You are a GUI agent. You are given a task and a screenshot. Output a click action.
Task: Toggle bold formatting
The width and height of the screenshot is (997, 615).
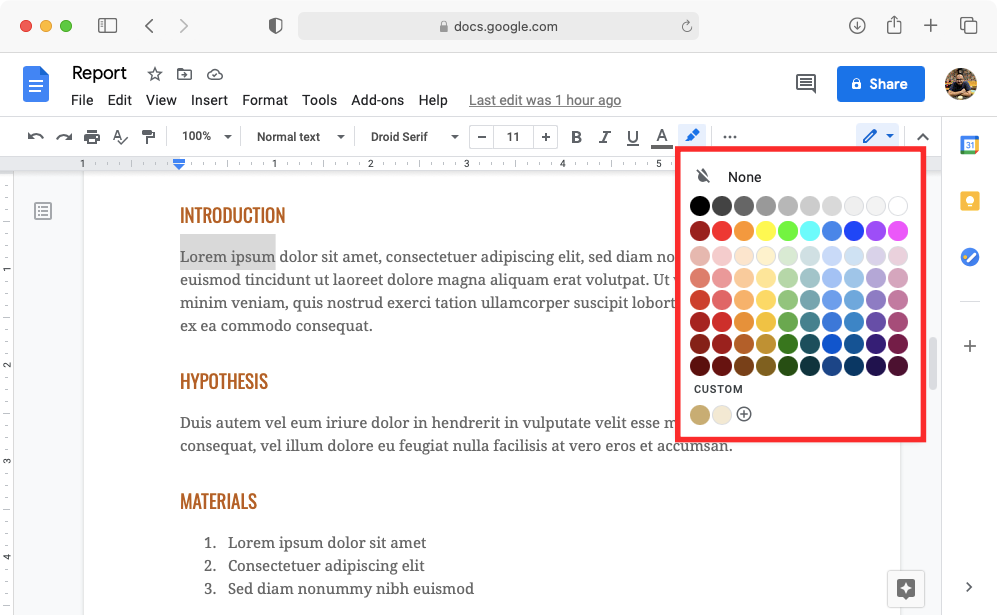tap(577, 136)
